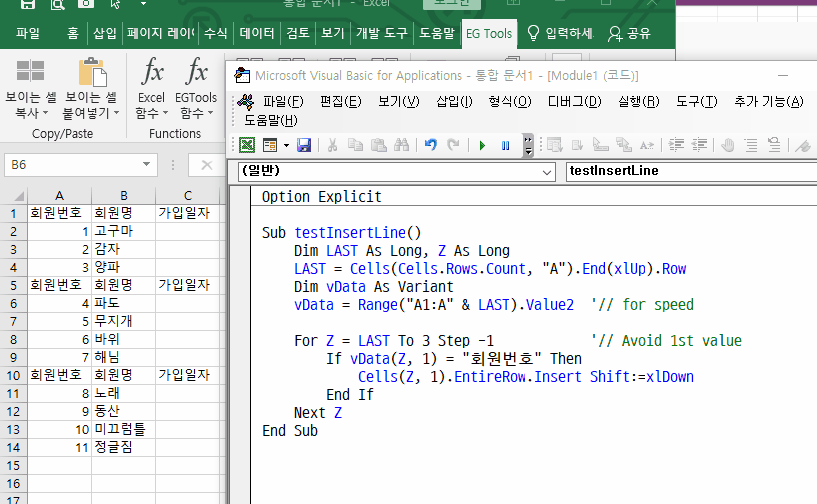Select column C header in Excel

(x=188, y=196)
